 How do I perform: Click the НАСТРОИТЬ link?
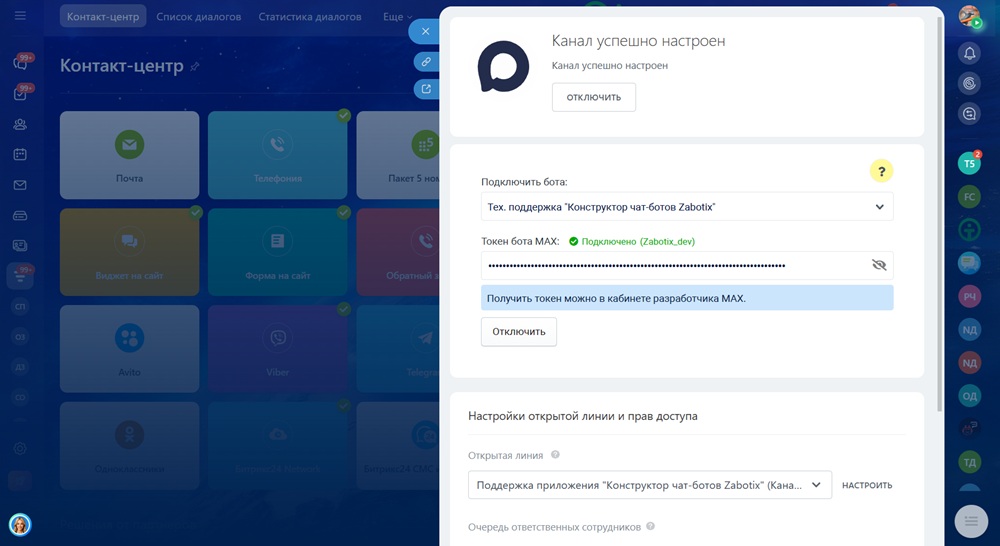(x=867, y=485)
